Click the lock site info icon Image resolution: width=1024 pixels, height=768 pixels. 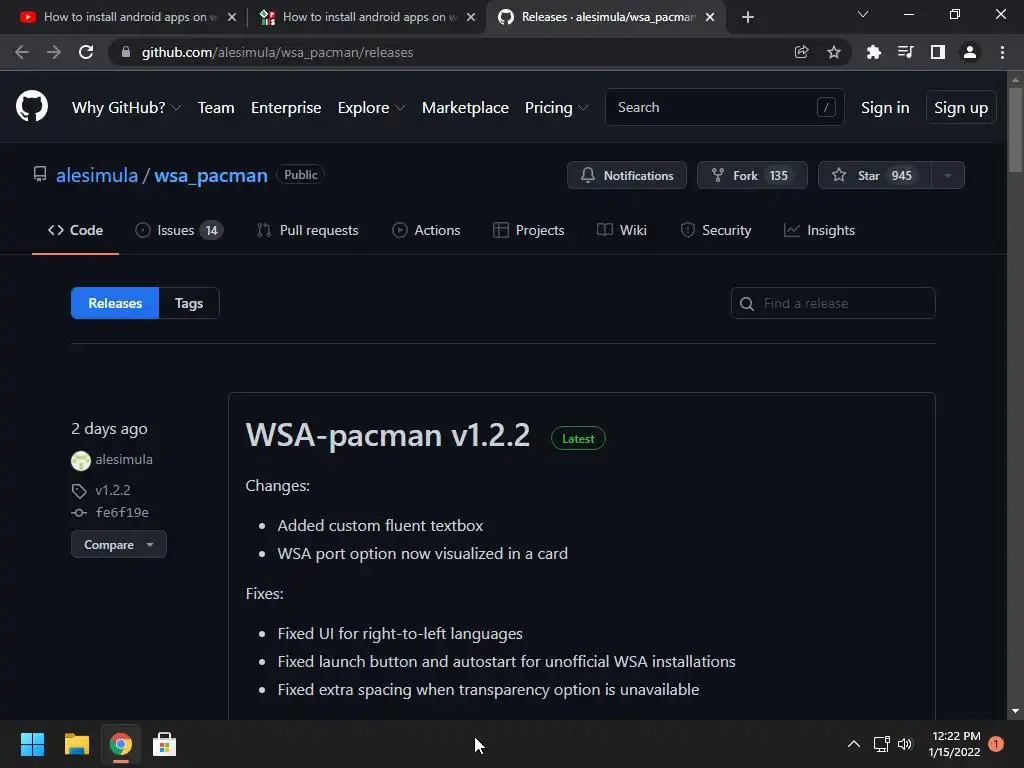coord(126,52)
